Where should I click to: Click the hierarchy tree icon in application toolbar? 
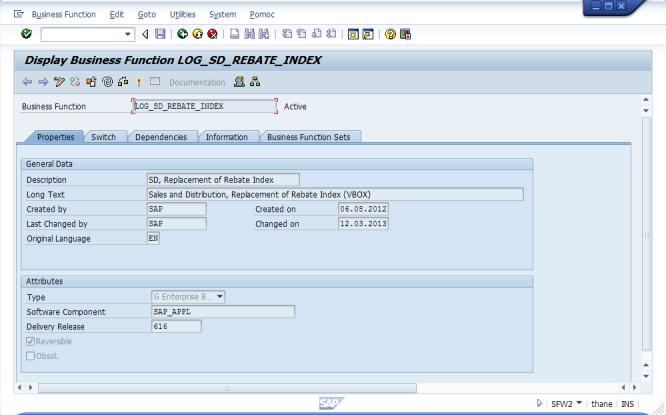[255, 82]
